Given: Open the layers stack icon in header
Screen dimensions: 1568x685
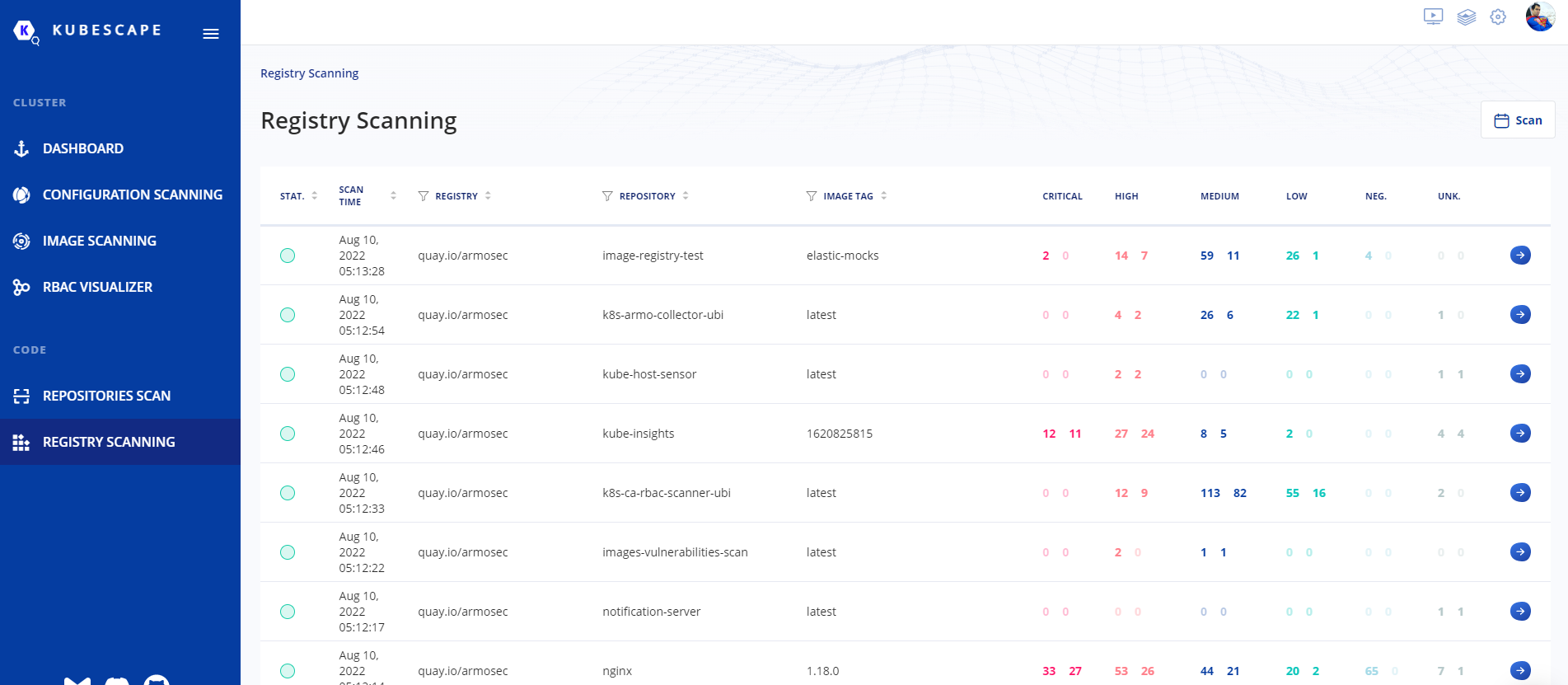Looking at the screenshot, I should coord(1467,16).
